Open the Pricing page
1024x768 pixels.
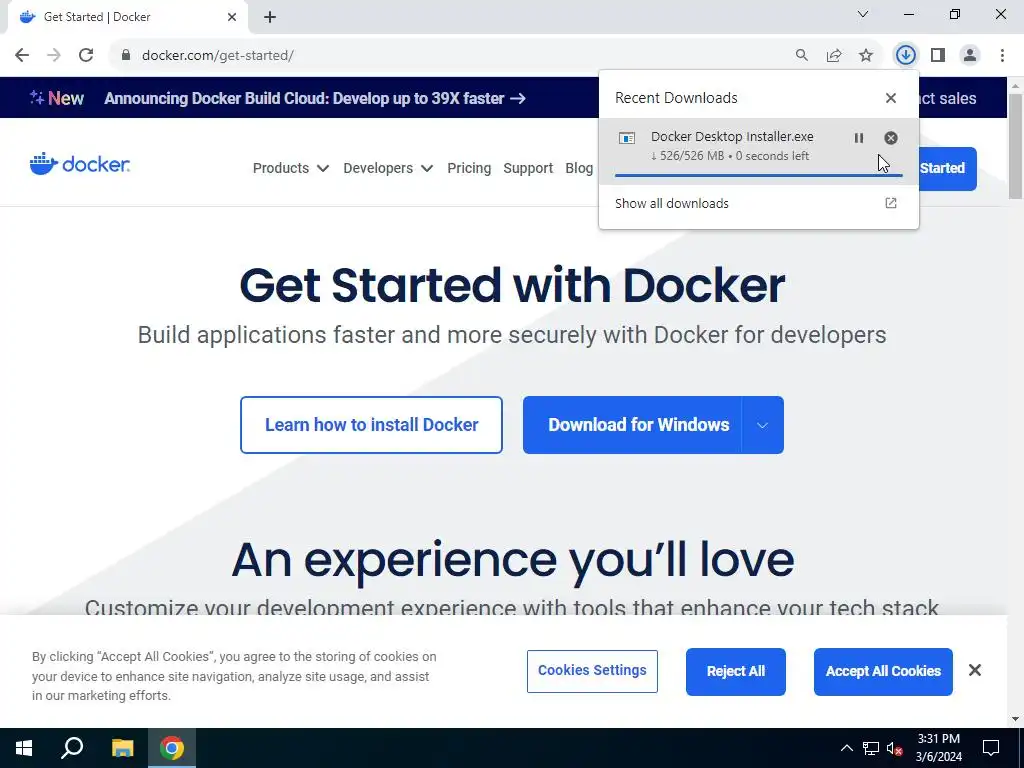click(x=469, y=168)
